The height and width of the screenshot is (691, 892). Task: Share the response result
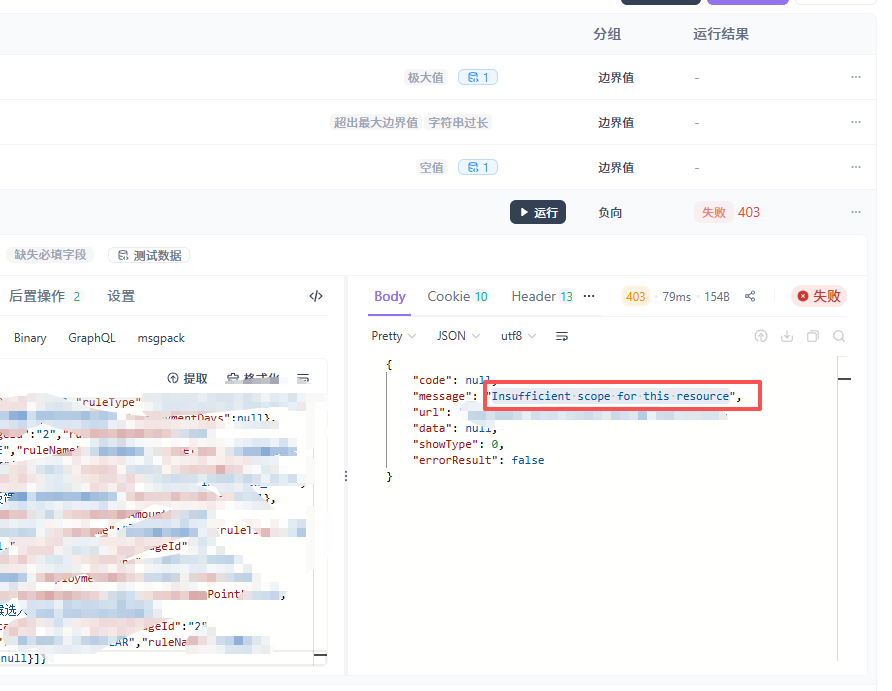(x=750, y=296)
